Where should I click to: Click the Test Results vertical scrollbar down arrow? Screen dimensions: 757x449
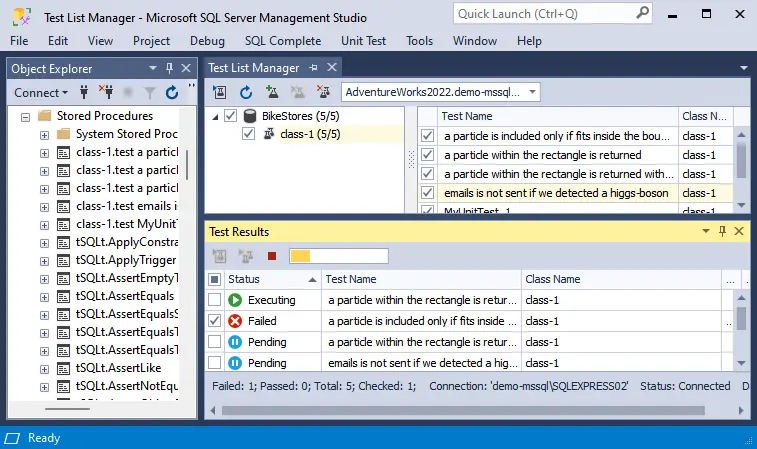click(x=742, y=363)
